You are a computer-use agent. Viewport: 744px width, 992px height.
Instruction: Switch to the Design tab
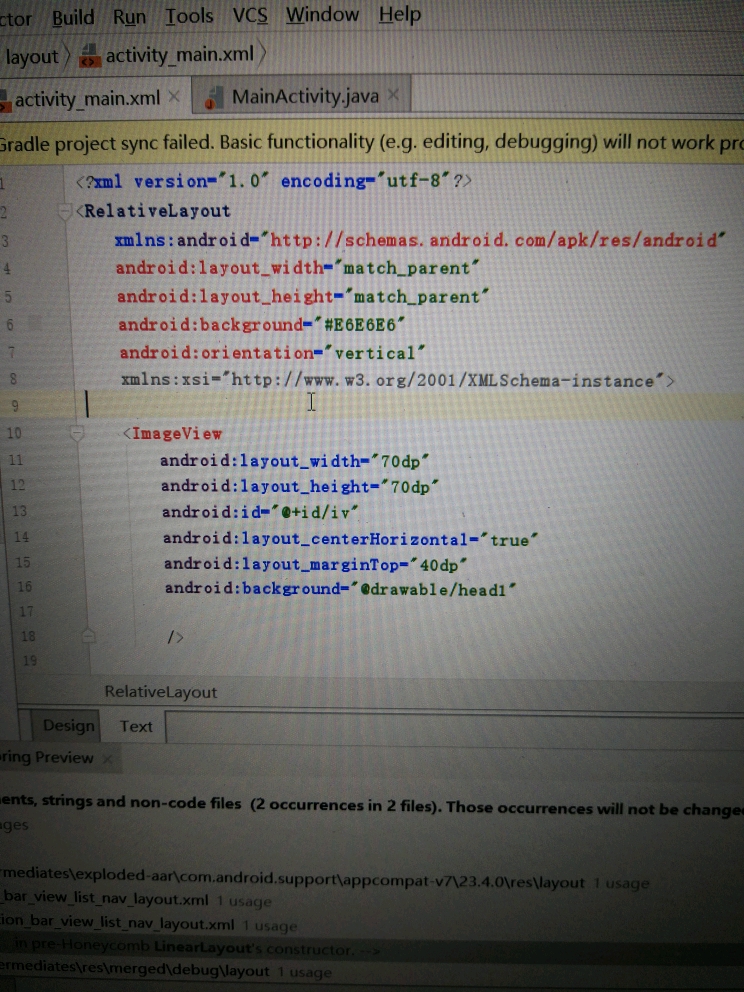coord(69,726)
